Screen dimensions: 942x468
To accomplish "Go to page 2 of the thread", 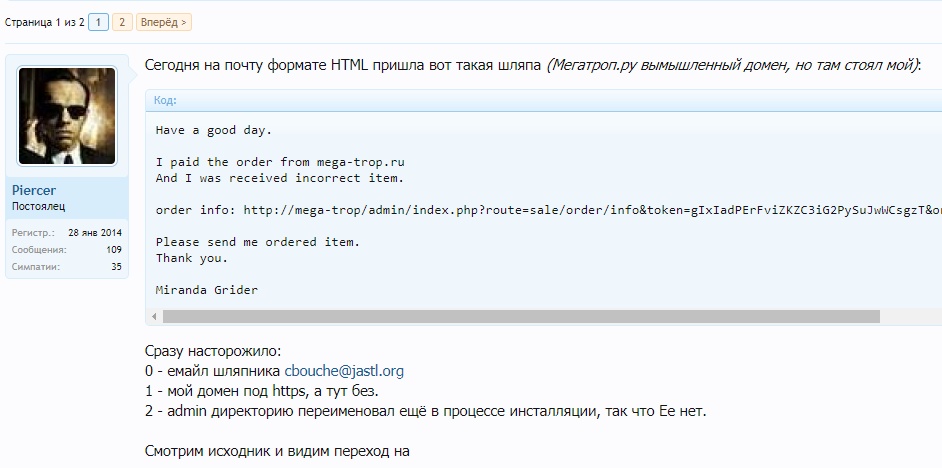I will 122,21.
